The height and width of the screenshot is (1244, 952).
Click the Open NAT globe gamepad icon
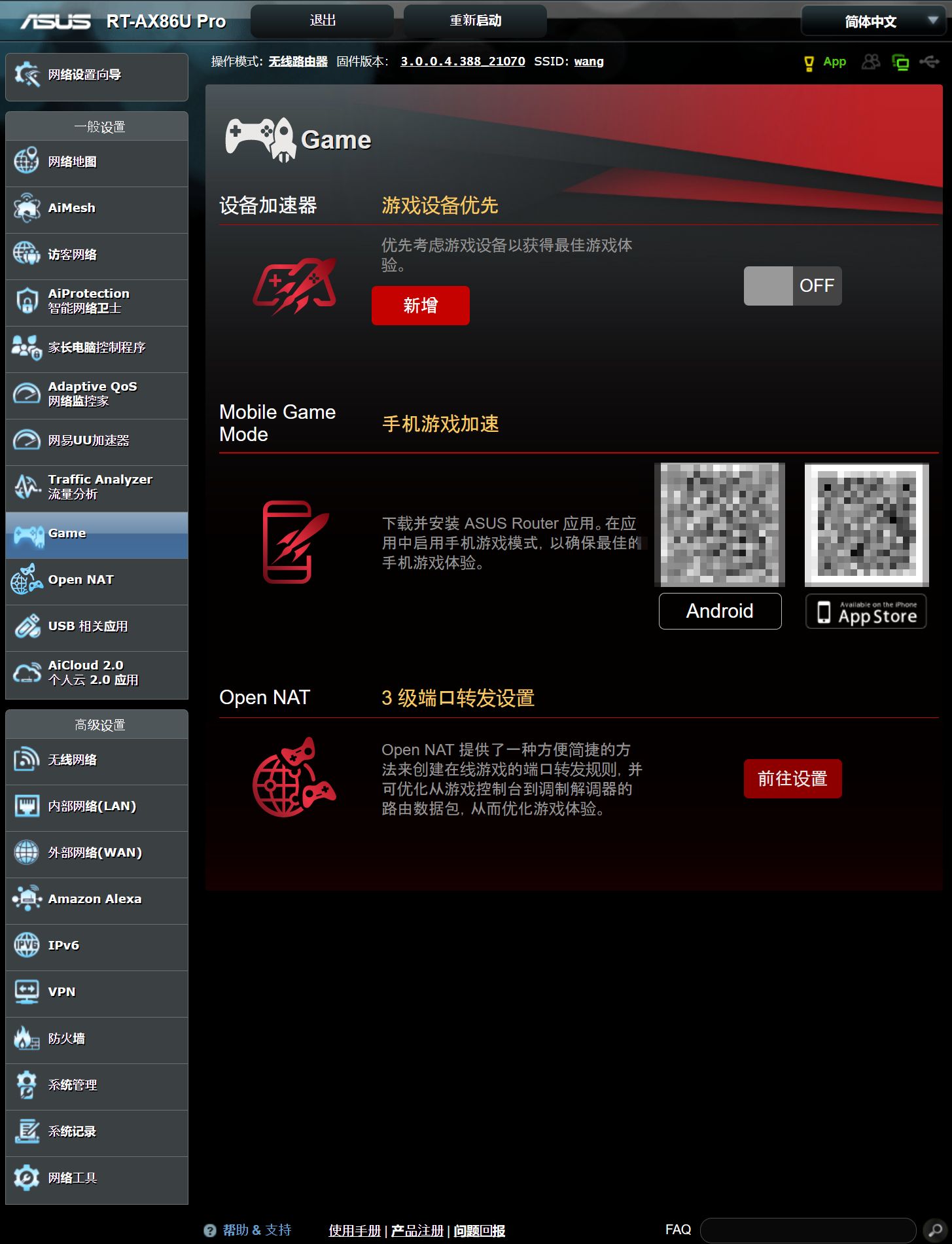[x=294, y=777]
